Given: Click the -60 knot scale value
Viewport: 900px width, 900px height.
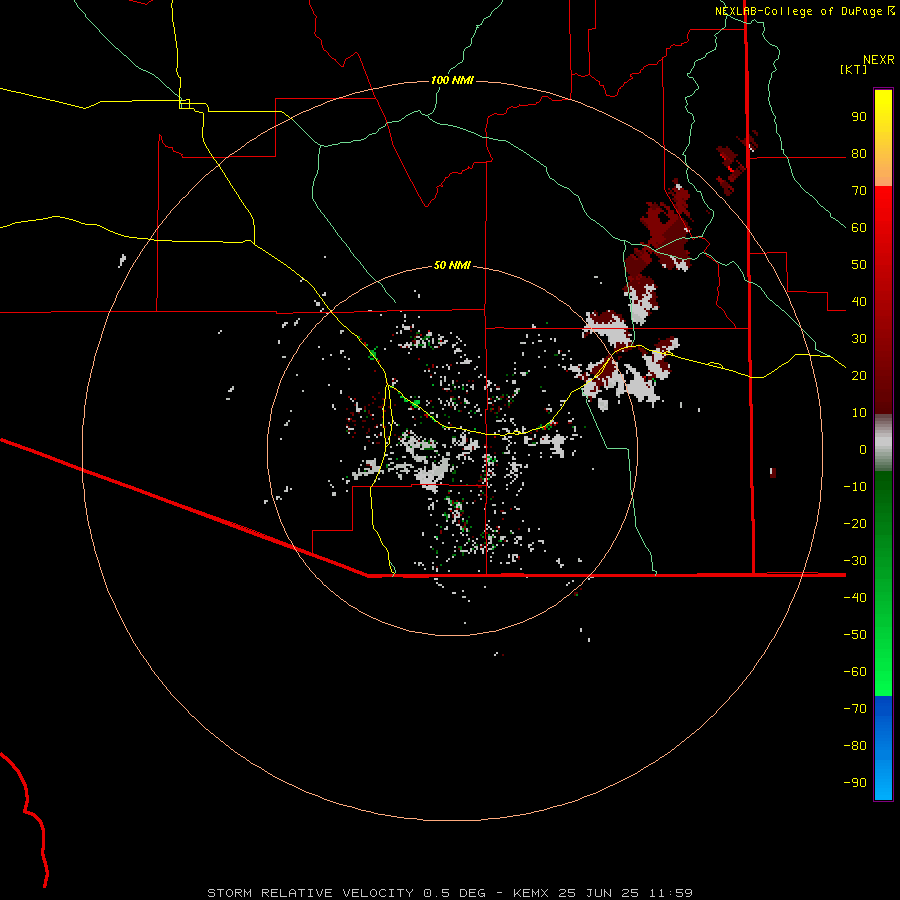Looking at the screenshot, I should coord(855,672).
